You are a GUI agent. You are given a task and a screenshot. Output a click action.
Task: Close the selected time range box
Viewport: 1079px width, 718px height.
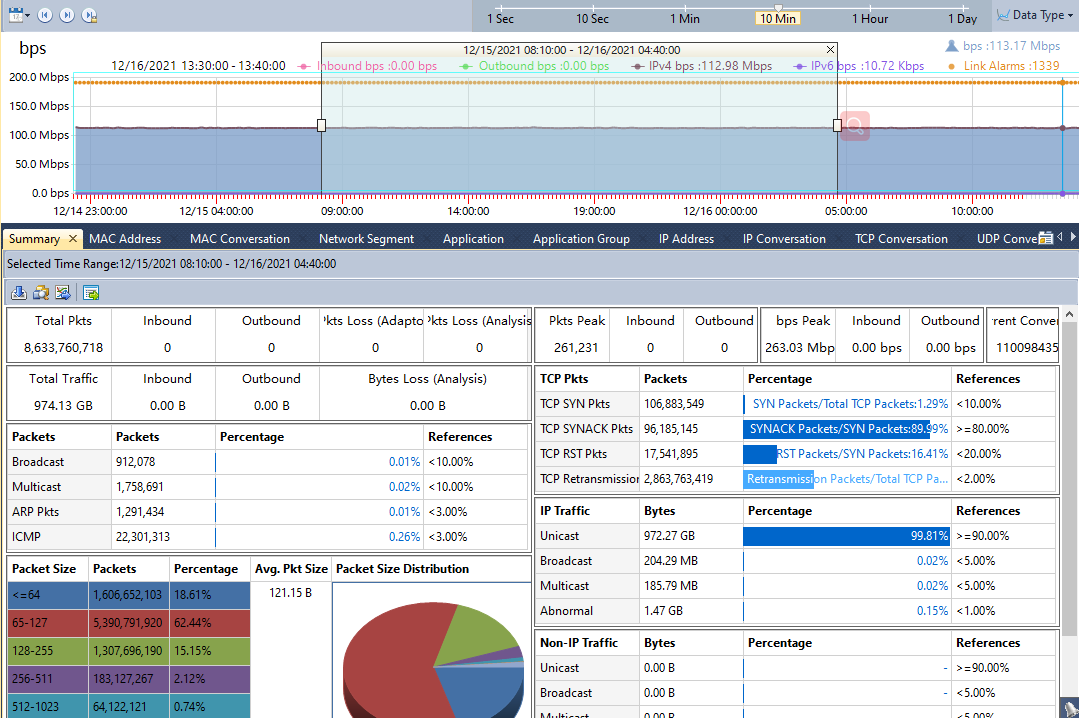(830, 49)
